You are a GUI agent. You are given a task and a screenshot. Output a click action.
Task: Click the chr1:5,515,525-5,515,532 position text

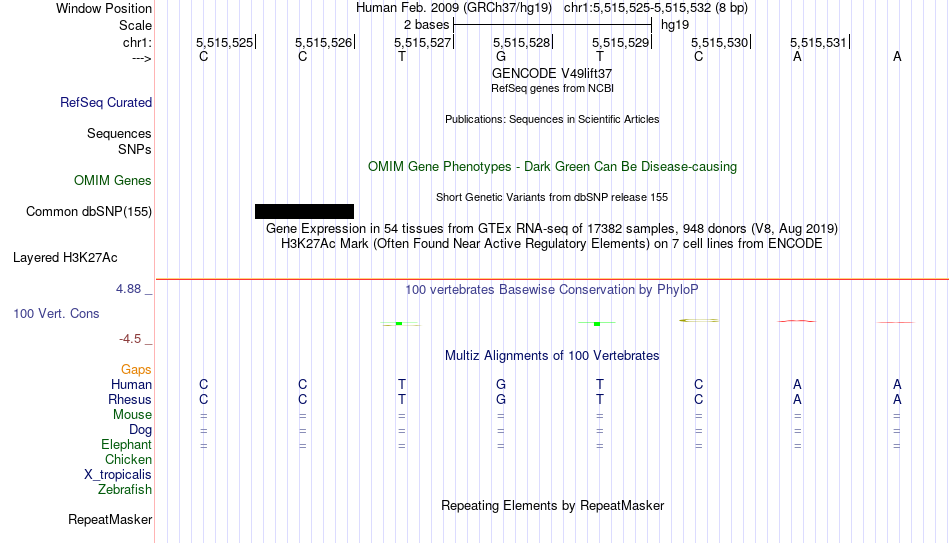click(656, 8)
